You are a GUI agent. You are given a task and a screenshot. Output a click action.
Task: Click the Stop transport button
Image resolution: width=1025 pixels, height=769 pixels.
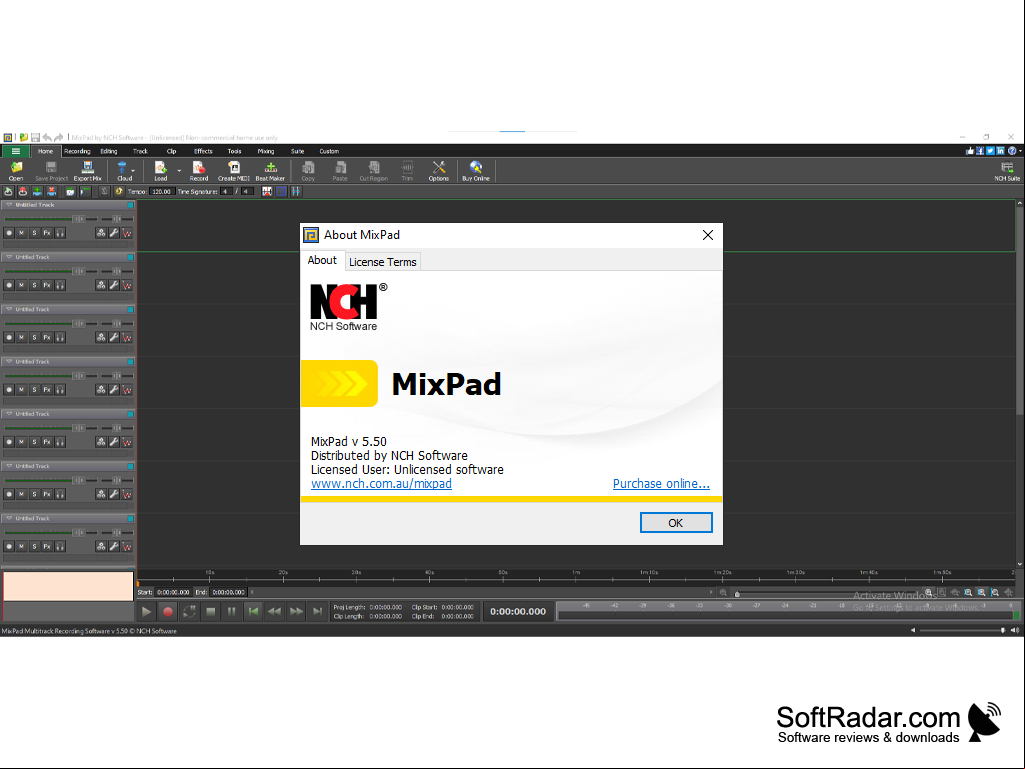(x=210, y=611)
